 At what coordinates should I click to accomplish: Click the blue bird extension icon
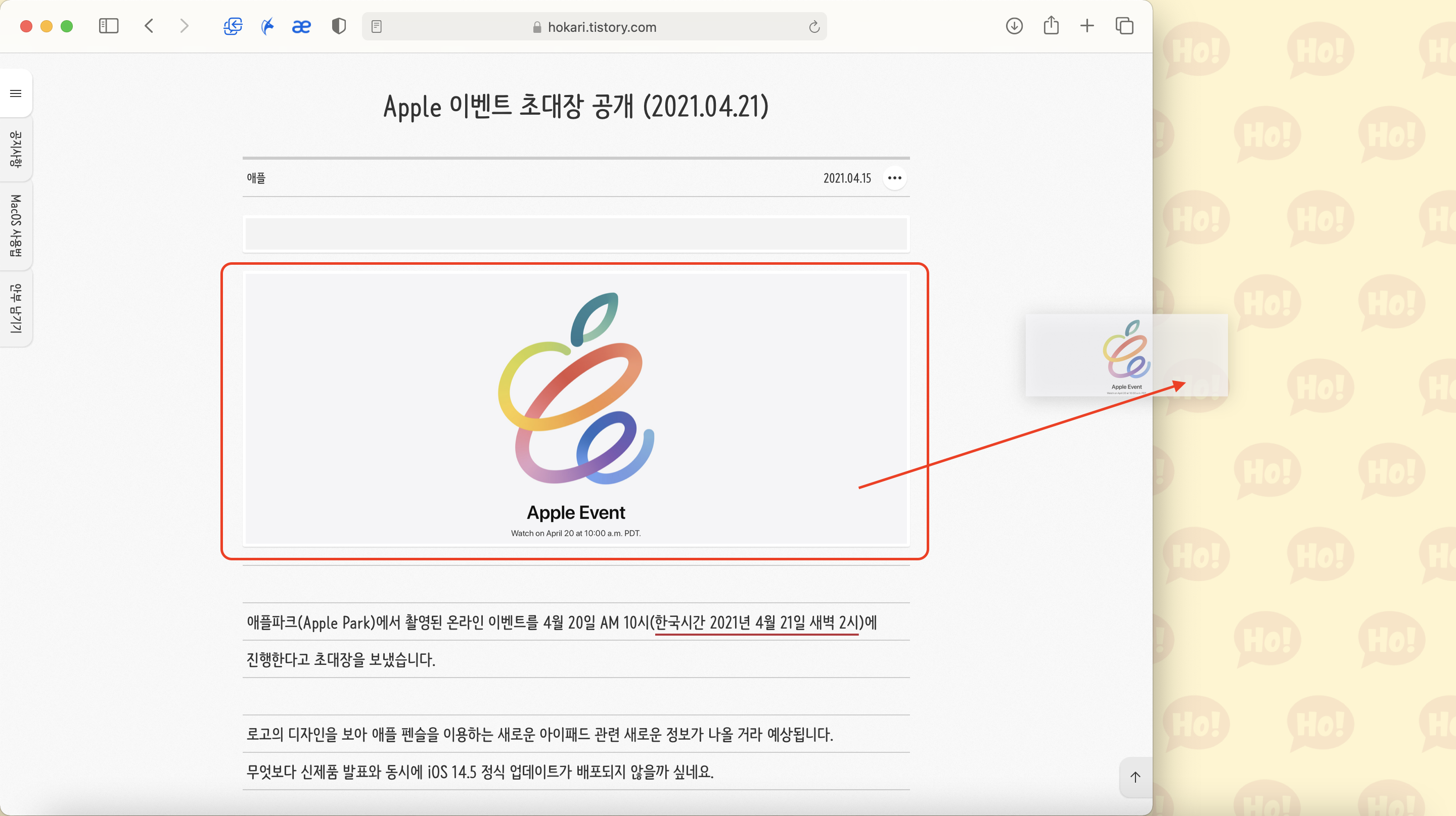click(x=267, y=26)
